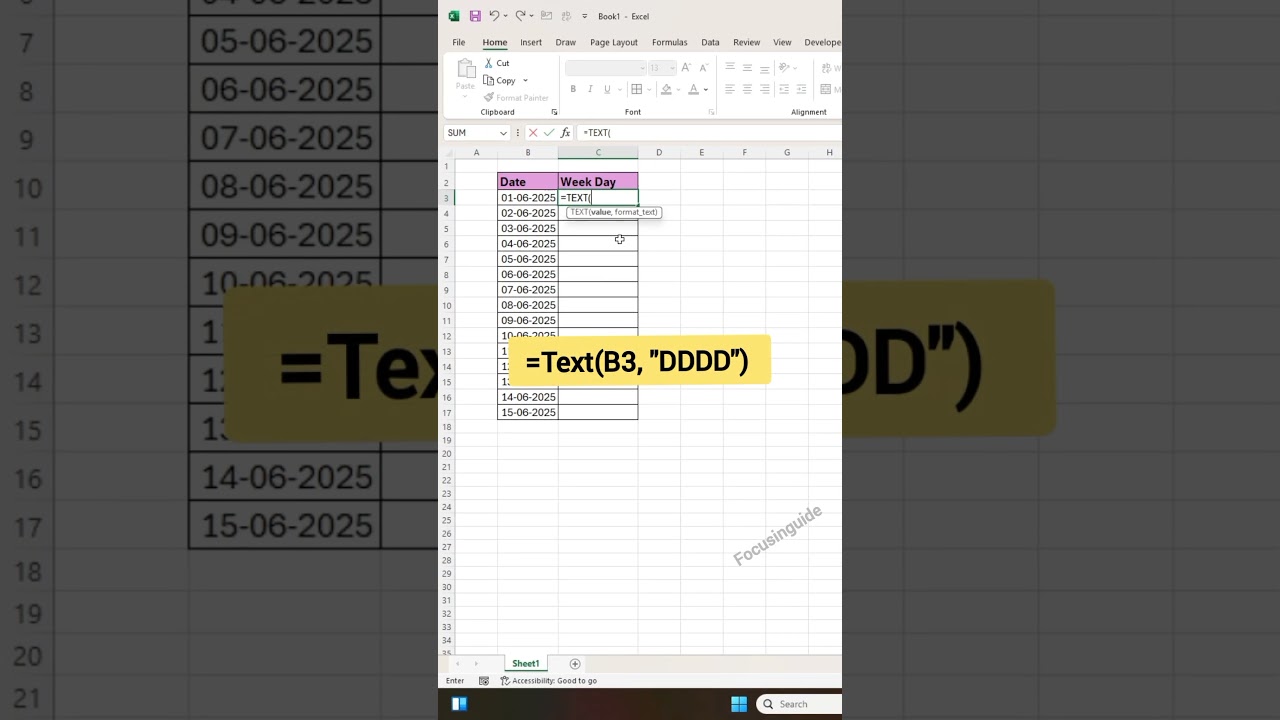Expand the Fill Color dropdown arrow

coord(678,89)
